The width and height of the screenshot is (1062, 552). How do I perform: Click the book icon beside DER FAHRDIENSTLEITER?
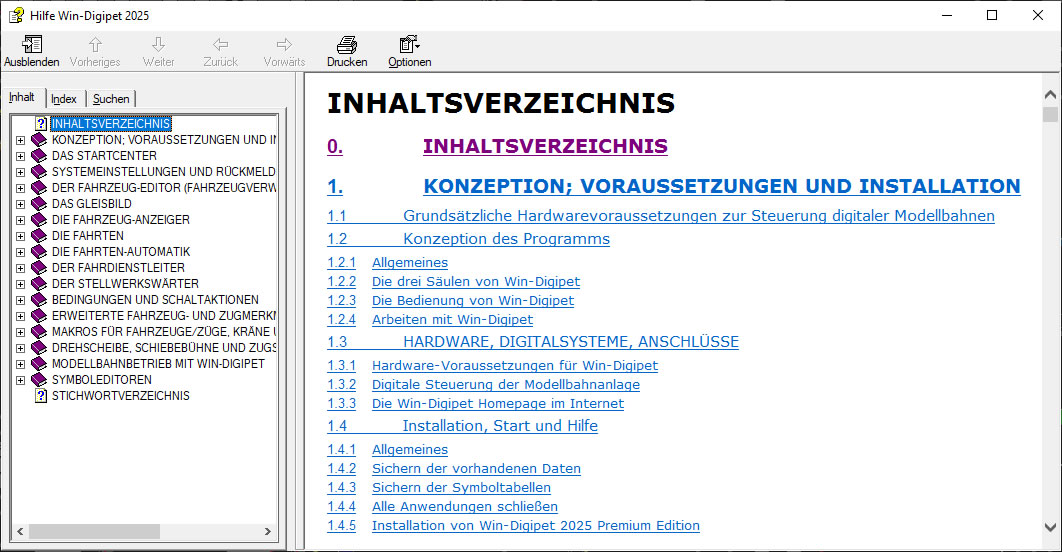pyautogui.click(x=40, y=268)
